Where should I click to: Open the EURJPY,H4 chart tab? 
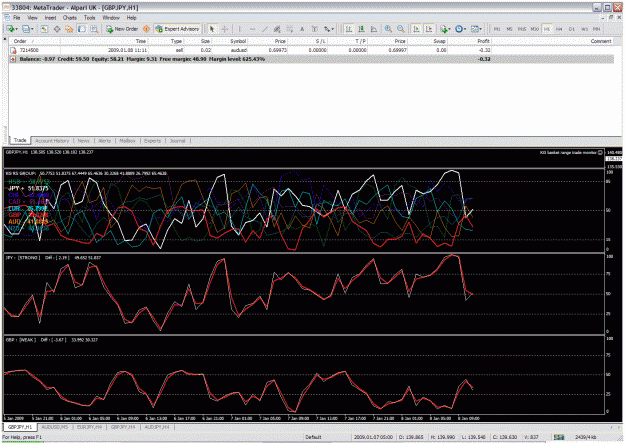[x=90, y=427]
